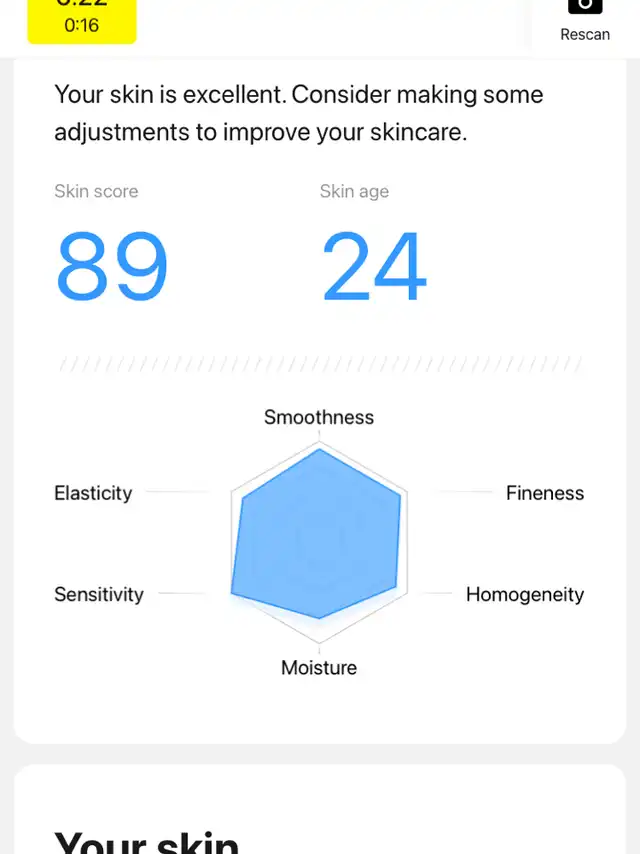Click the skin excellent summary text
Screen dimensions: 640x854
298,113
